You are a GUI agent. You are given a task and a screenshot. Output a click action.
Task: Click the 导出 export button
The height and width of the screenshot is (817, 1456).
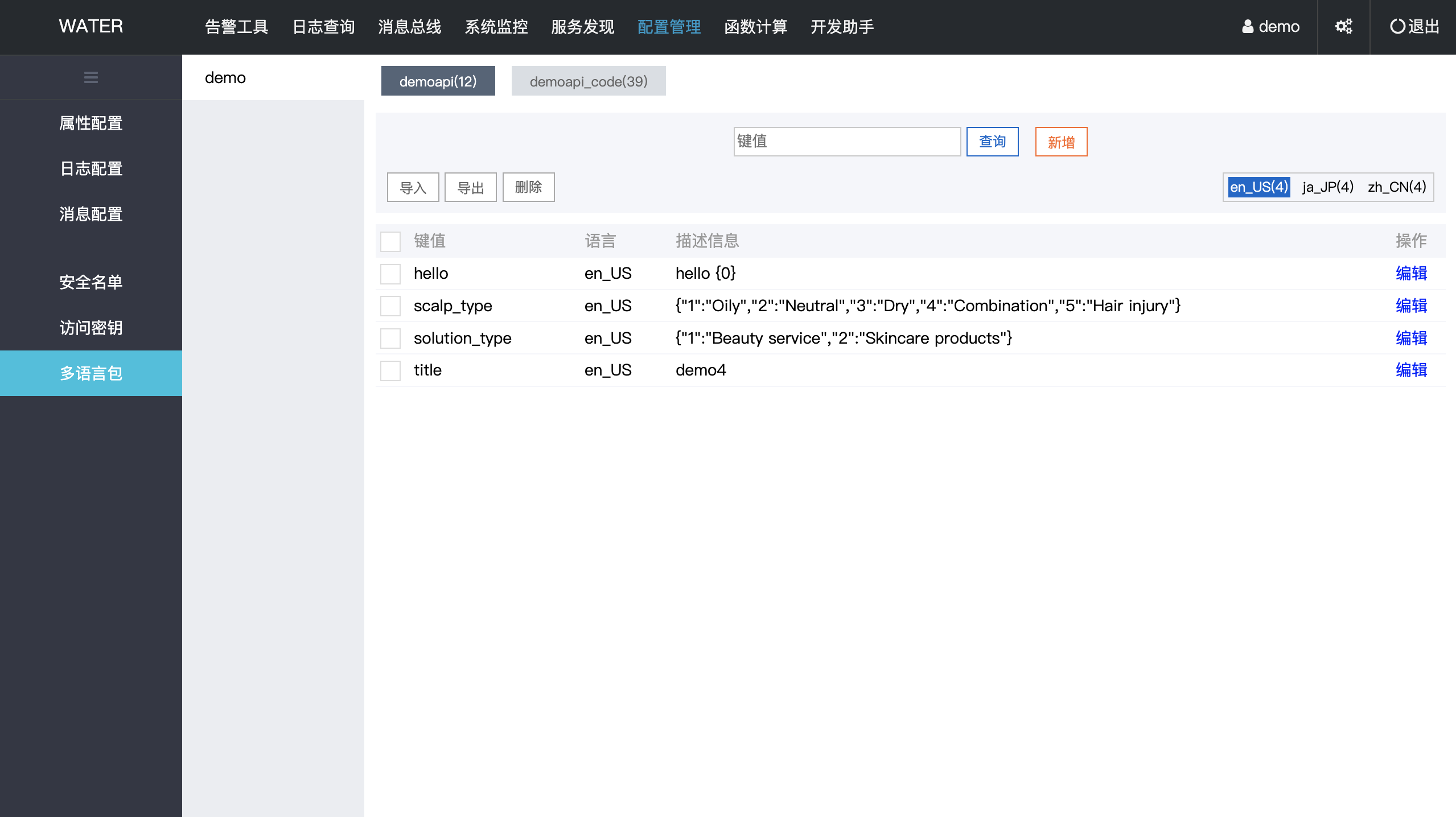pos(471,187)
